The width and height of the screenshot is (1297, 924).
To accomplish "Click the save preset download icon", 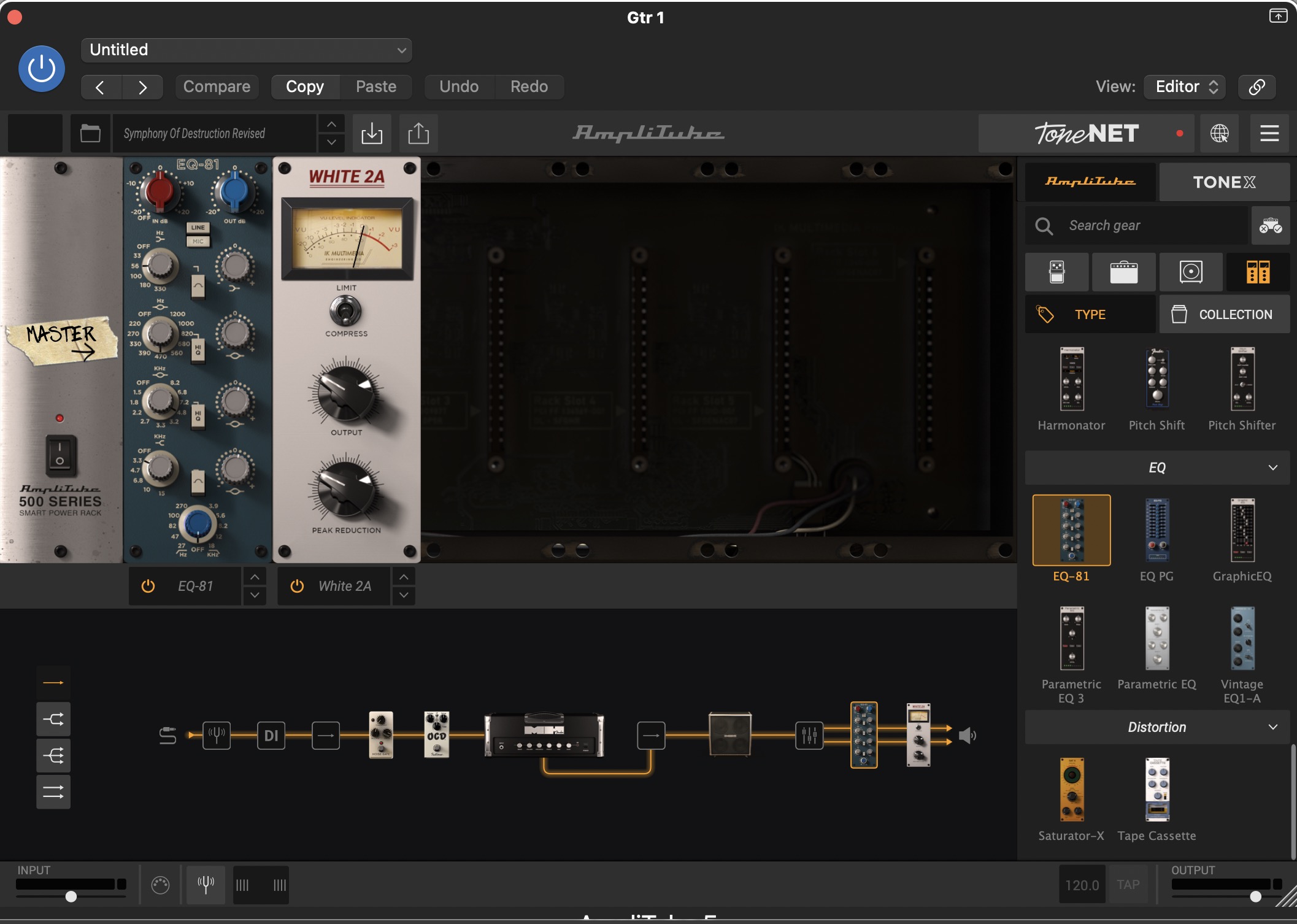I will [x=372, y=133].
